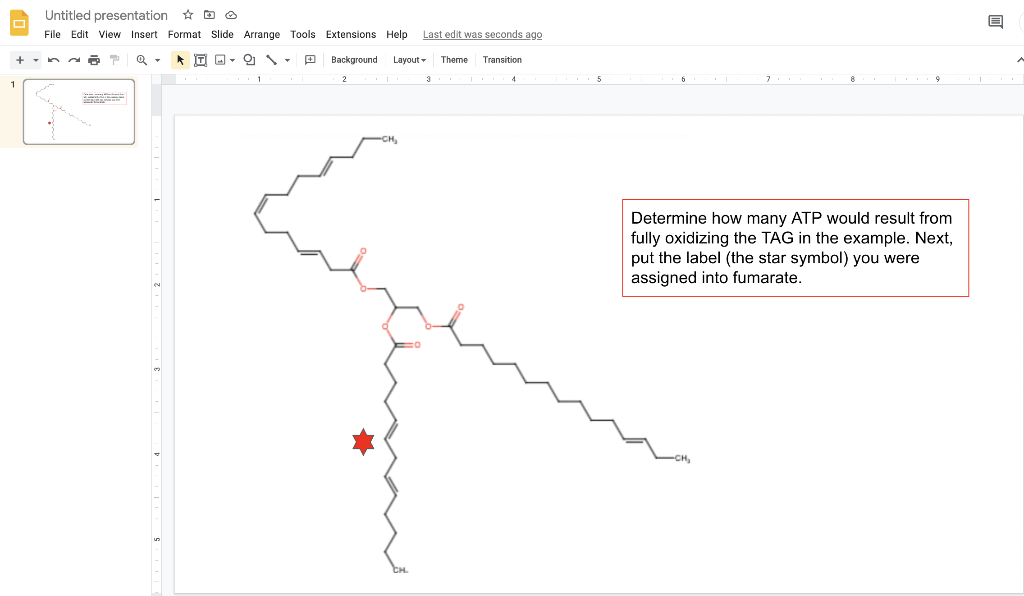Click the move to folder icon

click(210, 15)
